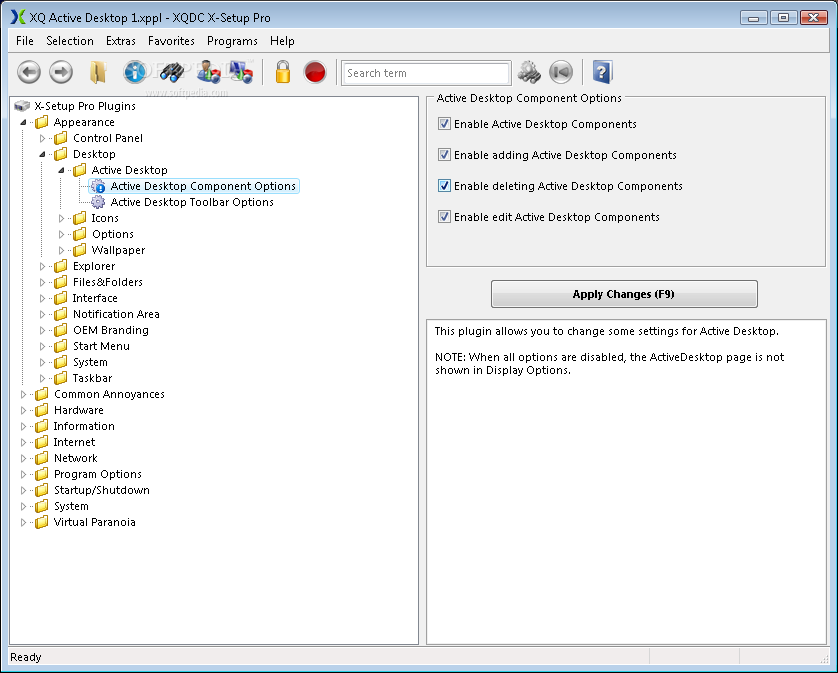Click the gear icon of Active Desktop Toolbar Options

tap(98, 202)
